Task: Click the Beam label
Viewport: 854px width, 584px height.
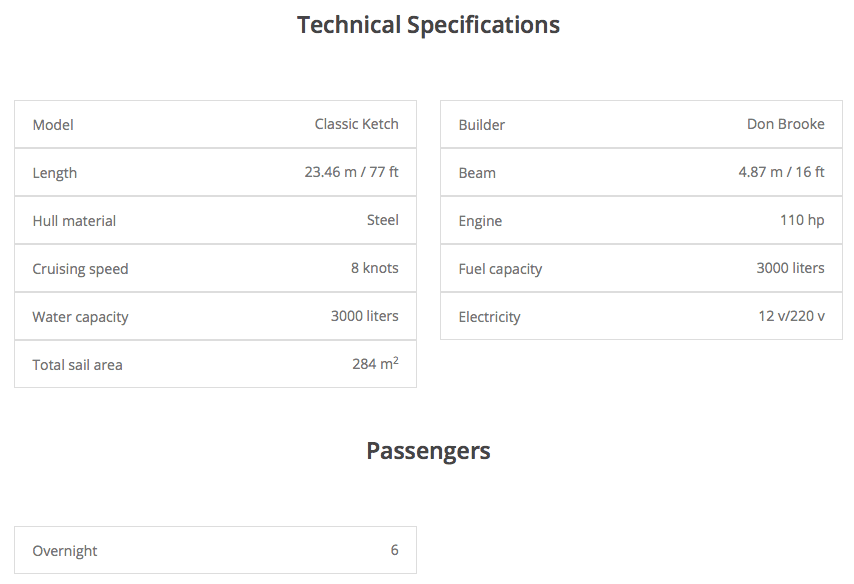Action: 477,173
